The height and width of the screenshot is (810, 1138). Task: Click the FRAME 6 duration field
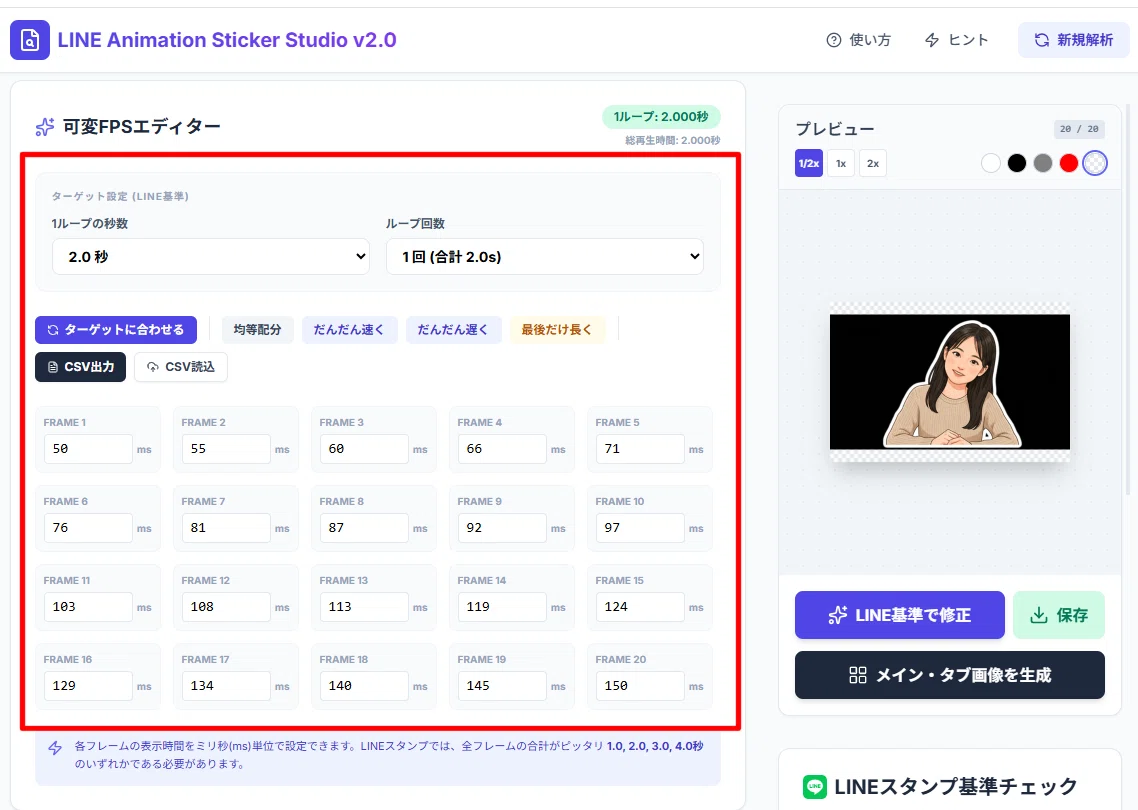(x=88, y=528)
